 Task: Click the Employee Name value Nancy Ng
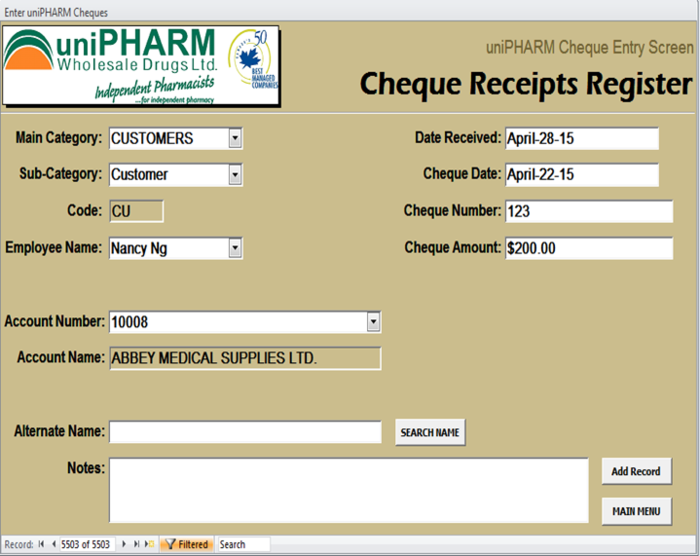coord(139,248)
